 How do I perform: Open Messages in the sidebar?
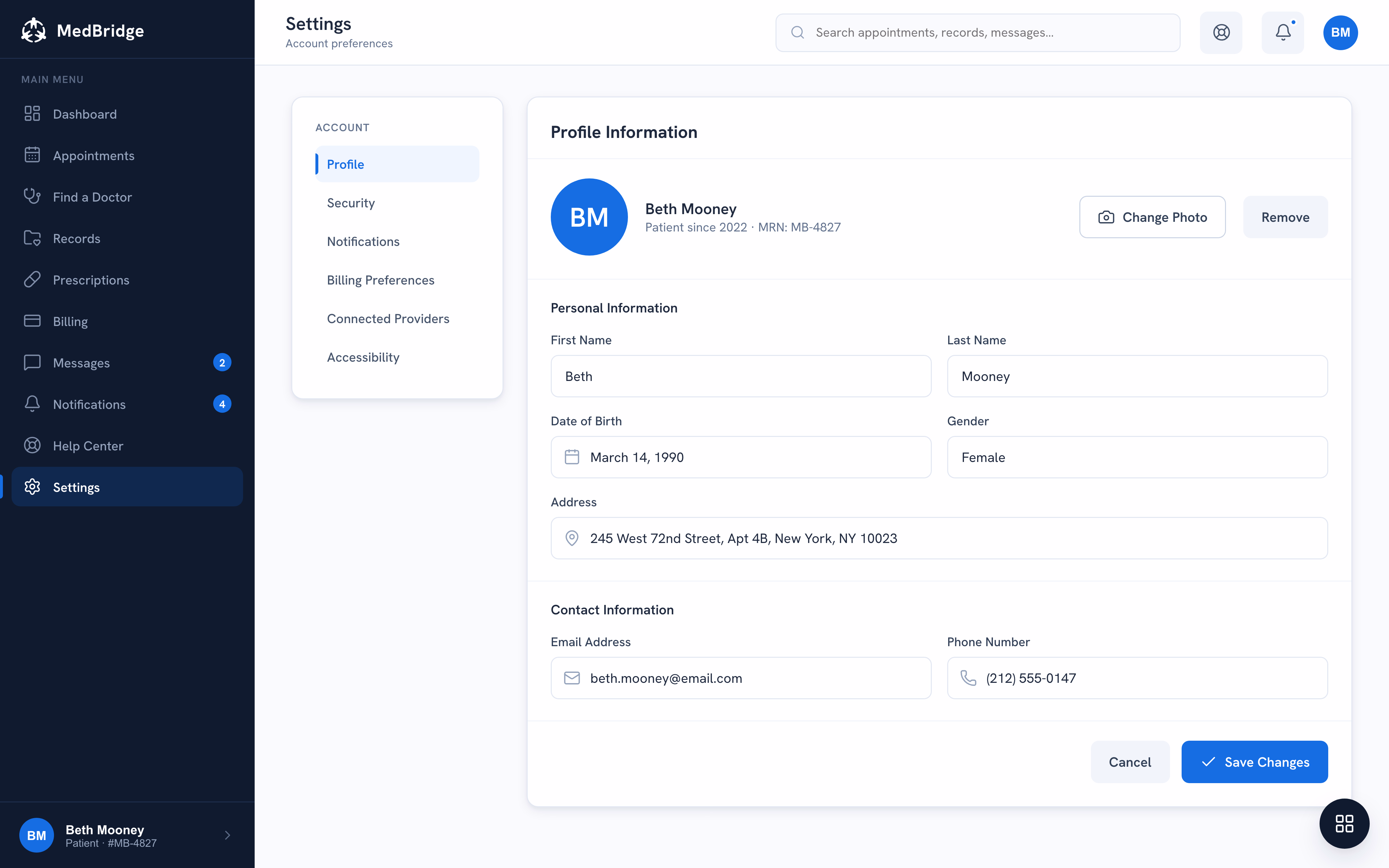[127, 362]
